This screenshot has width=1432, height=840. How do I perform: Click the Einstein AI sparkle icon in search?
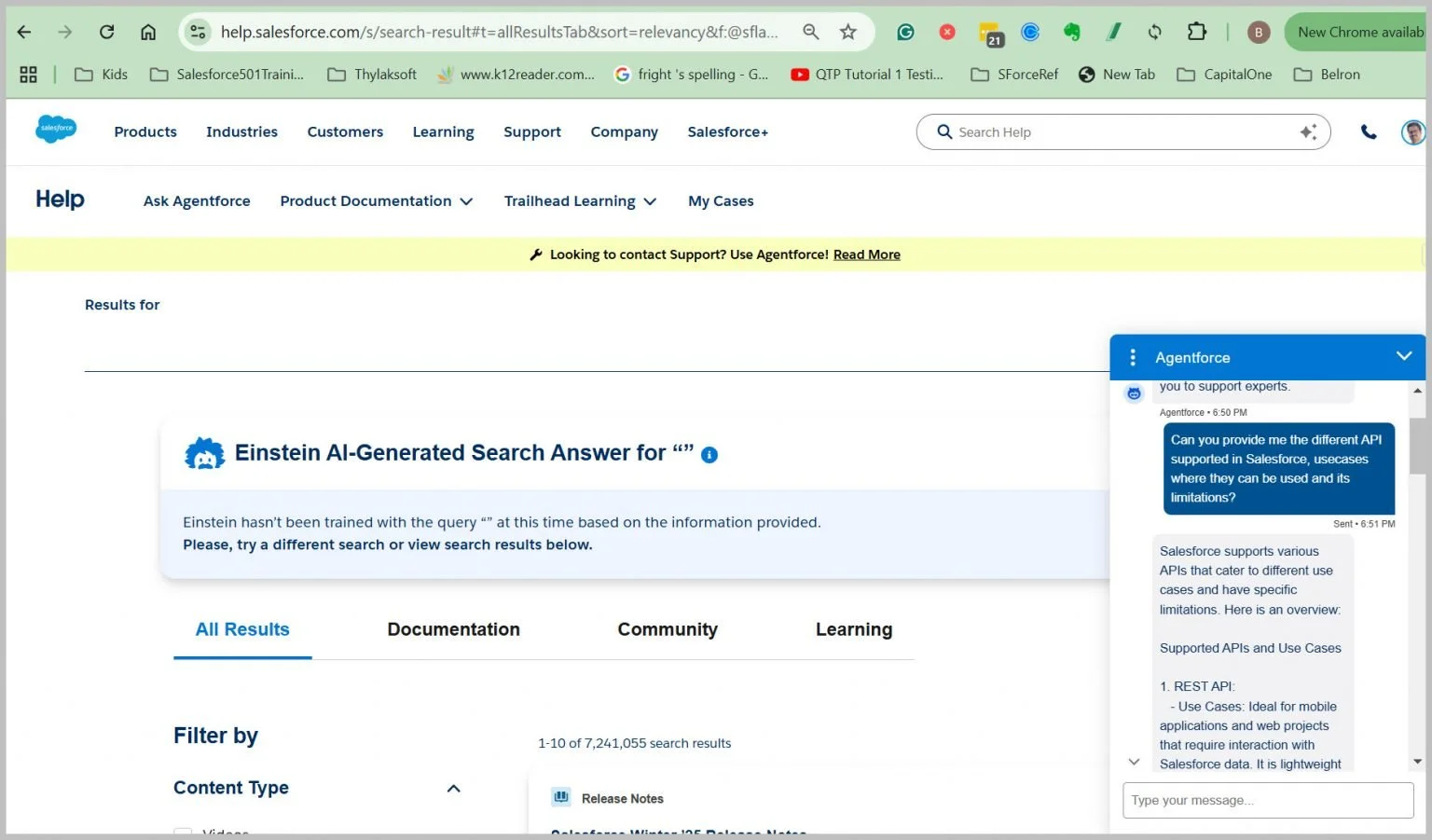click(x=1309, y=131)
